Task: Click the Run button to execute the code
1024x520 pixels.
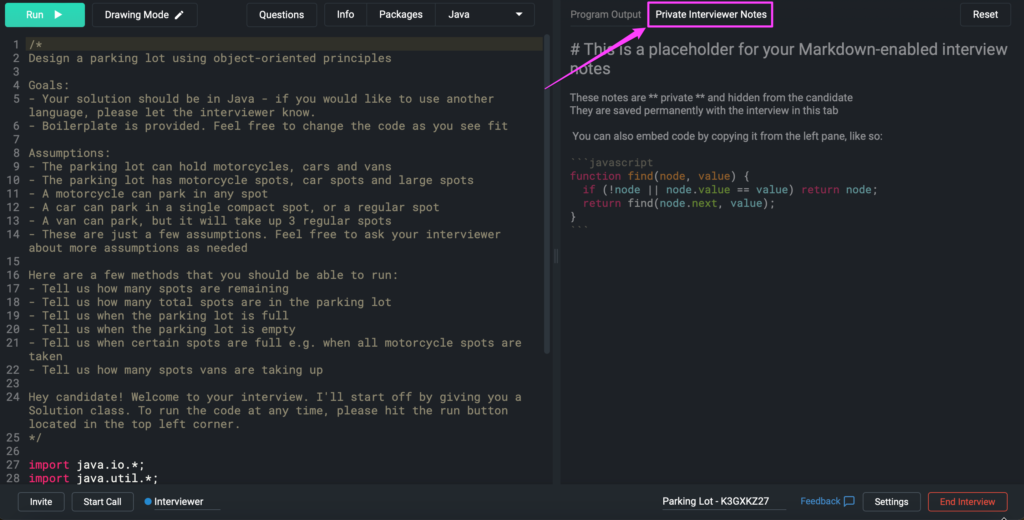Action: click(44, 14)
